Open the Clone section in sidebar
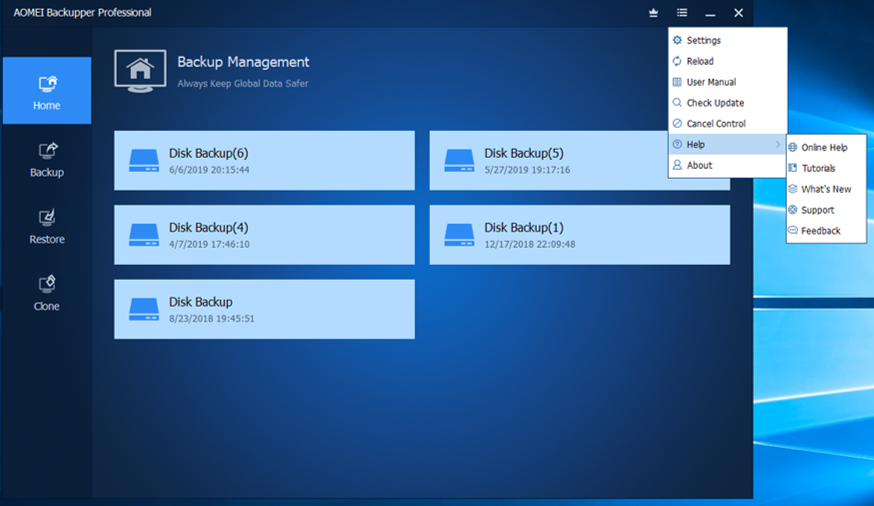The width and height of the screenshot is (874, 506). click(x=47, y=293)
